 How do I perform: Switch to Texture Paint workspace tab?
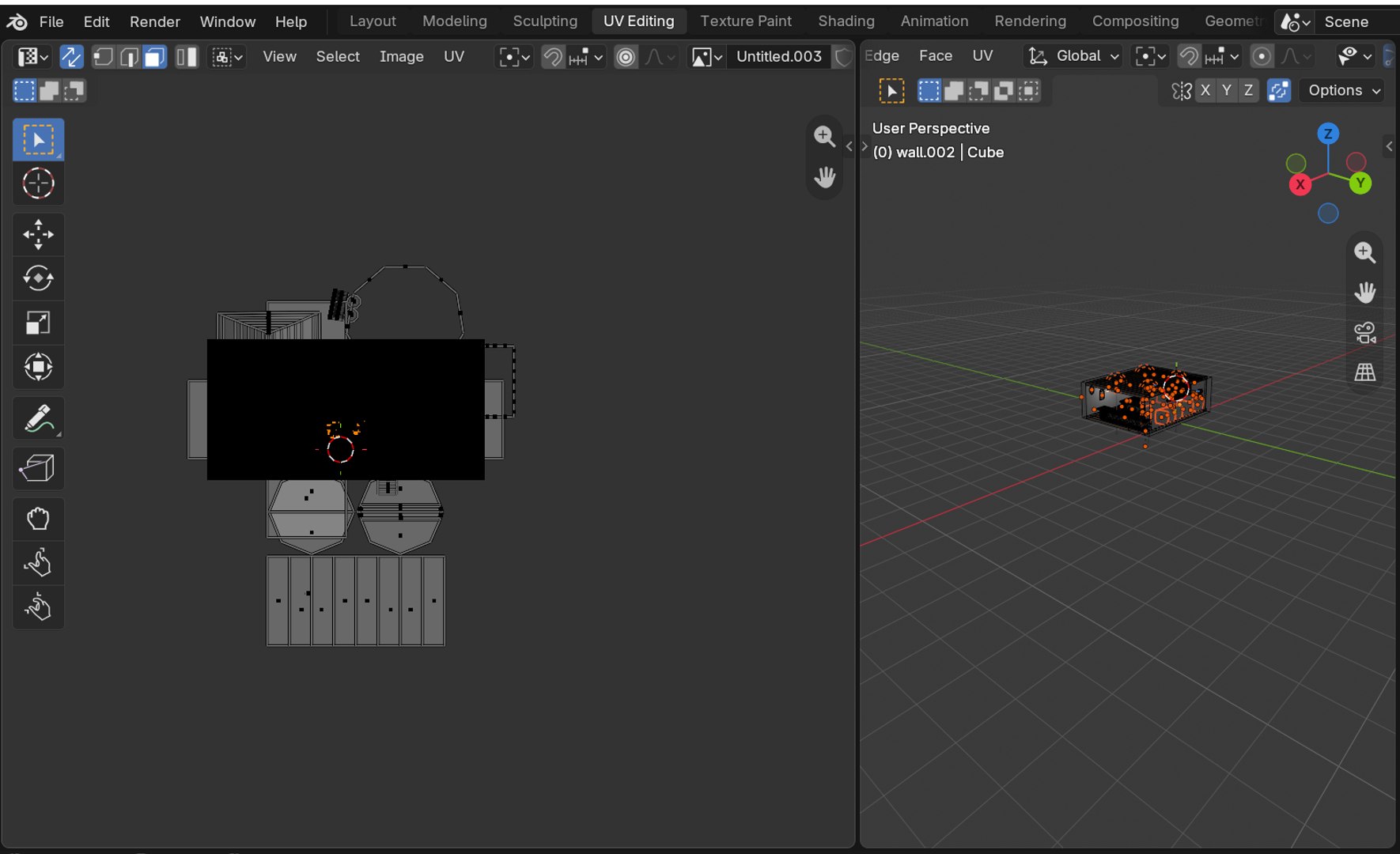point(746,21)
